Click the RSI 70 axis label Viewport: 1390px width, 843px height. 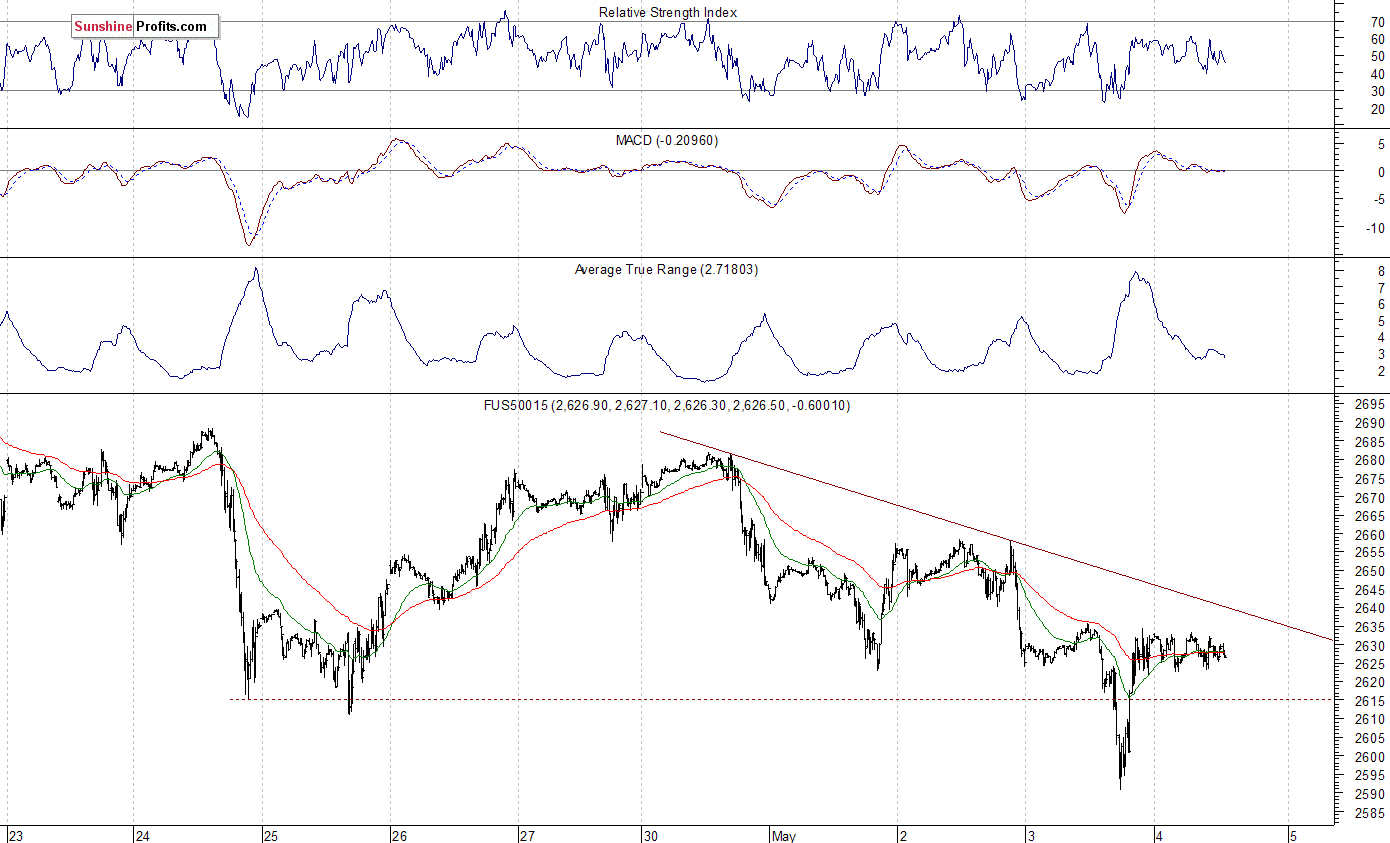(1377, 21)
